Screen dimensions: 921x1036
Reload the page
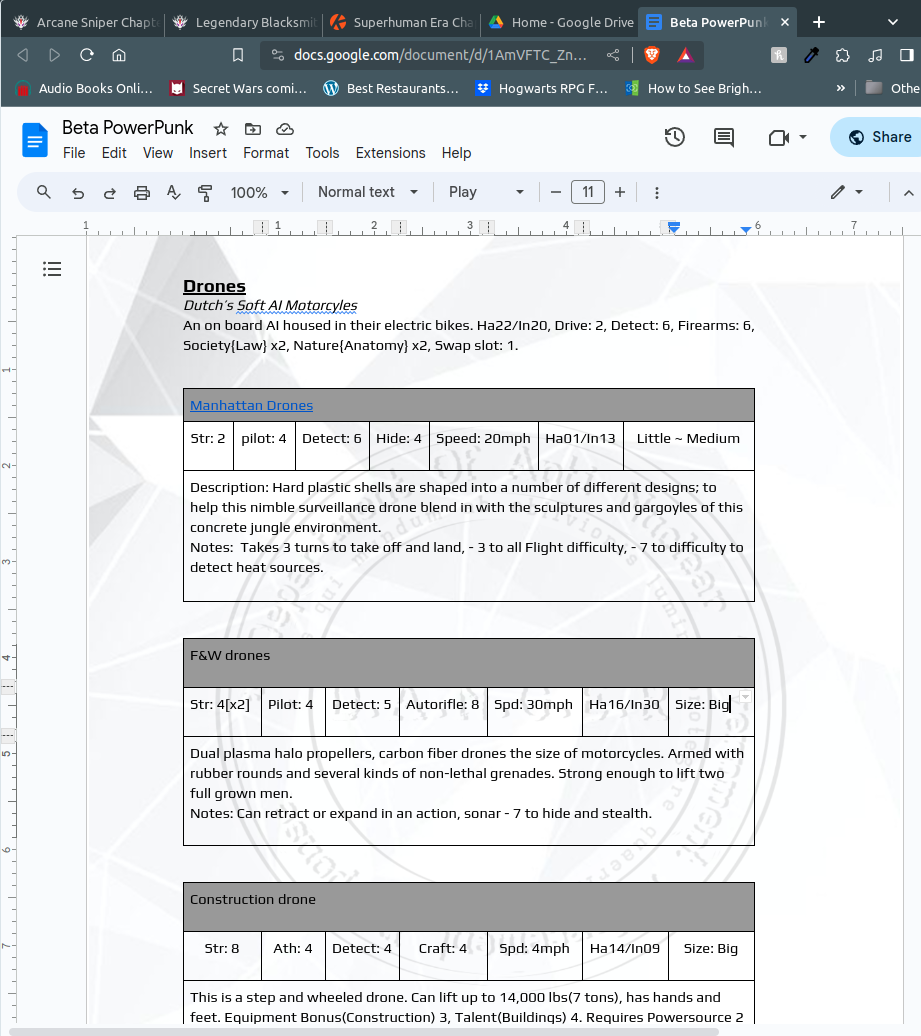[x=87, y=55]
